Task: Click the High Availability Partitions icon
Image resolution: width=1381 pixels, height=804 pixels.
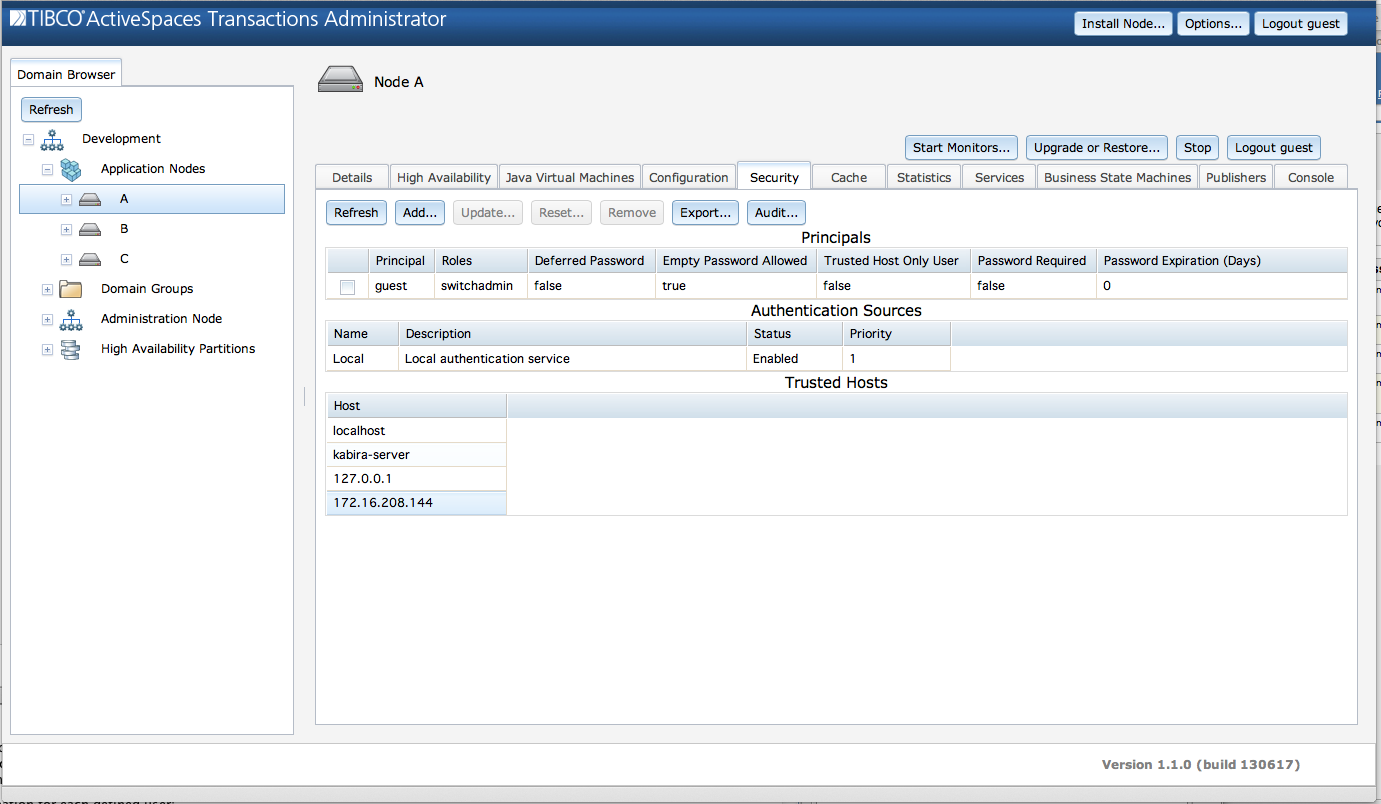Action: [70, 349]
